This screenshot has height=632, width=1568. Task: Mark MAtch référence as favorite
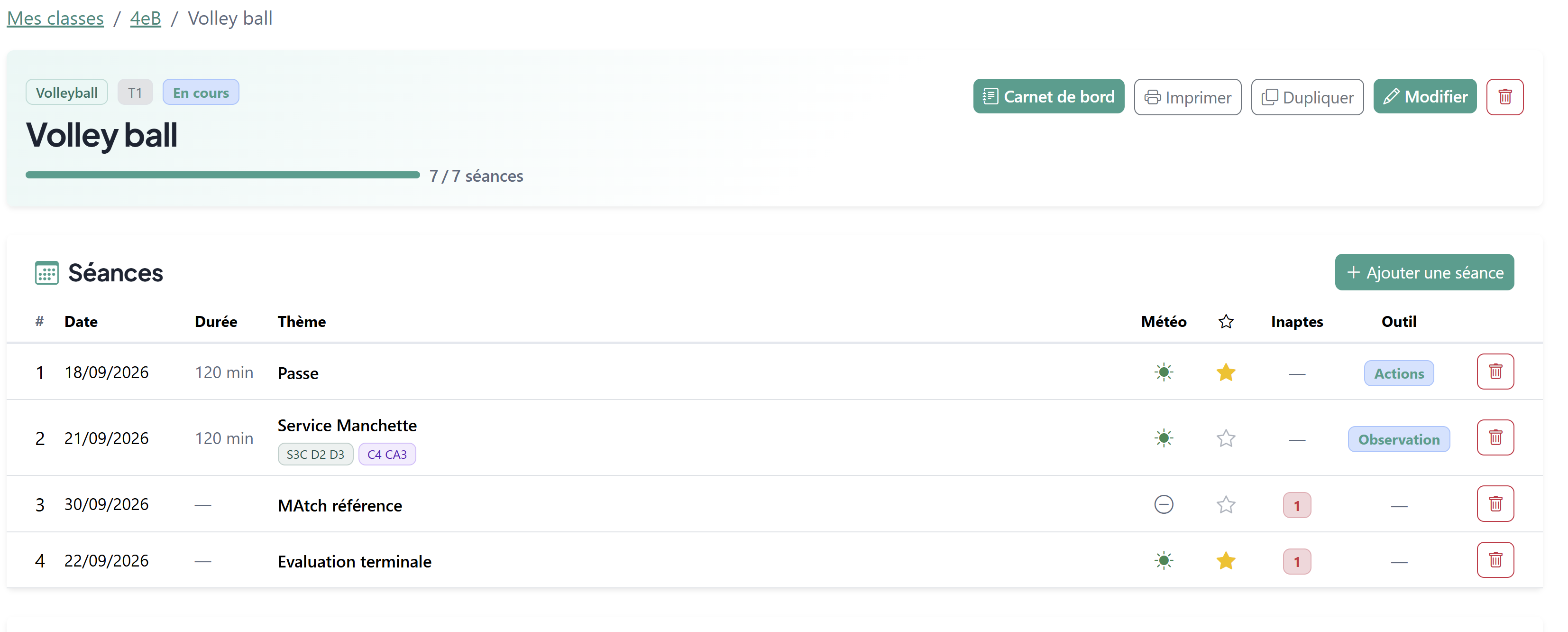click(x=1225, y=505)
